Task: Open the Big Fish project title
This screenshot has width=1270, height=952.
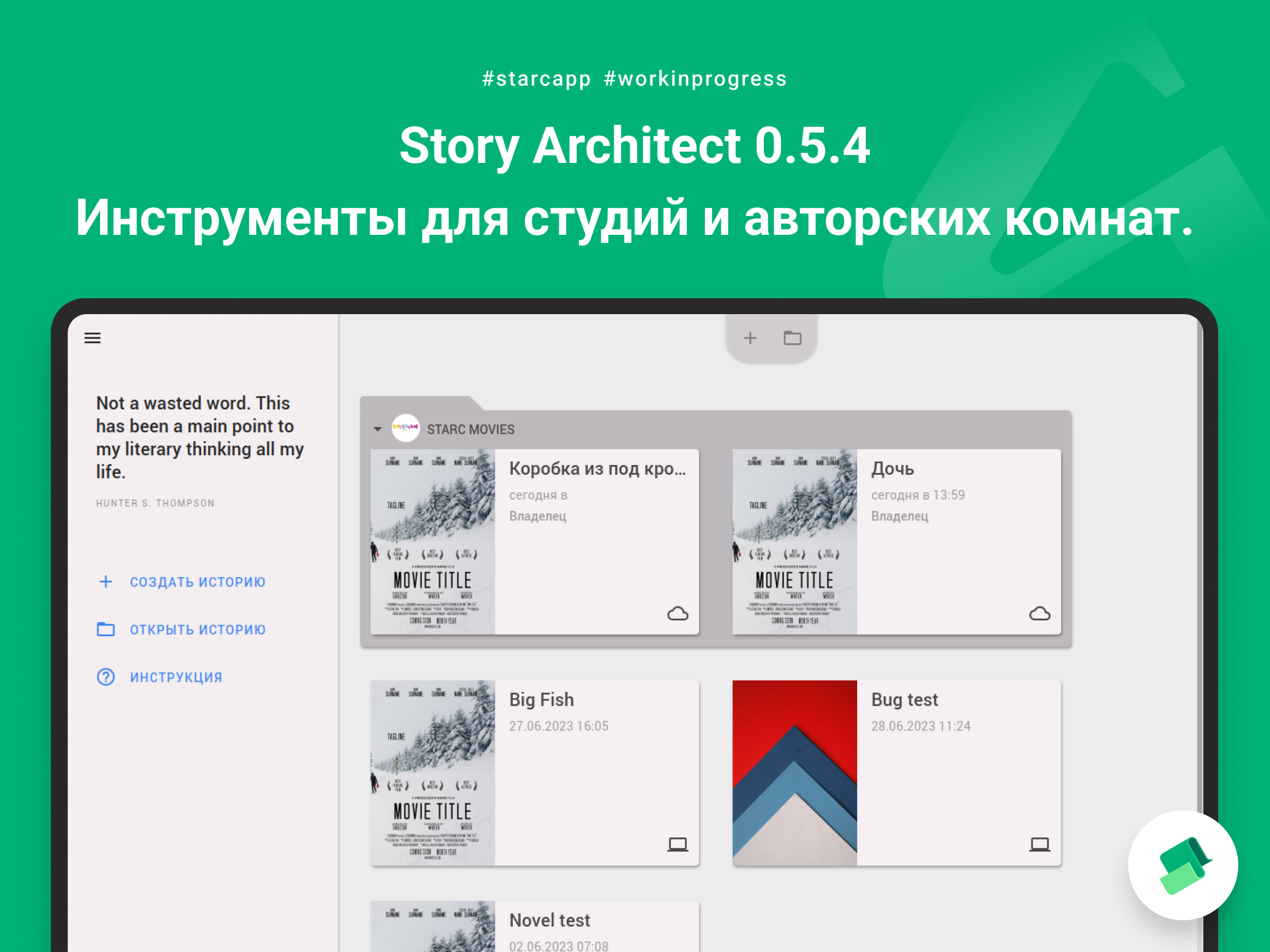Action: coord(541,700)
